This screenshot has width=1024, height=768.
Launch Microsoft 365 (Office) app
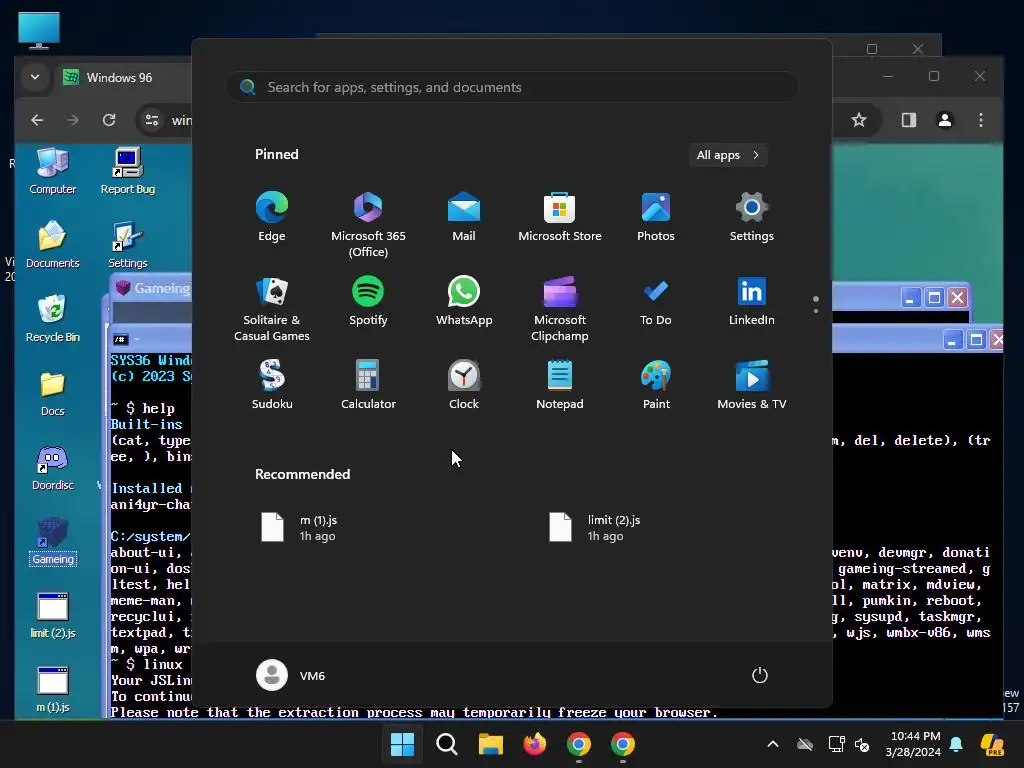pos(368,224)
